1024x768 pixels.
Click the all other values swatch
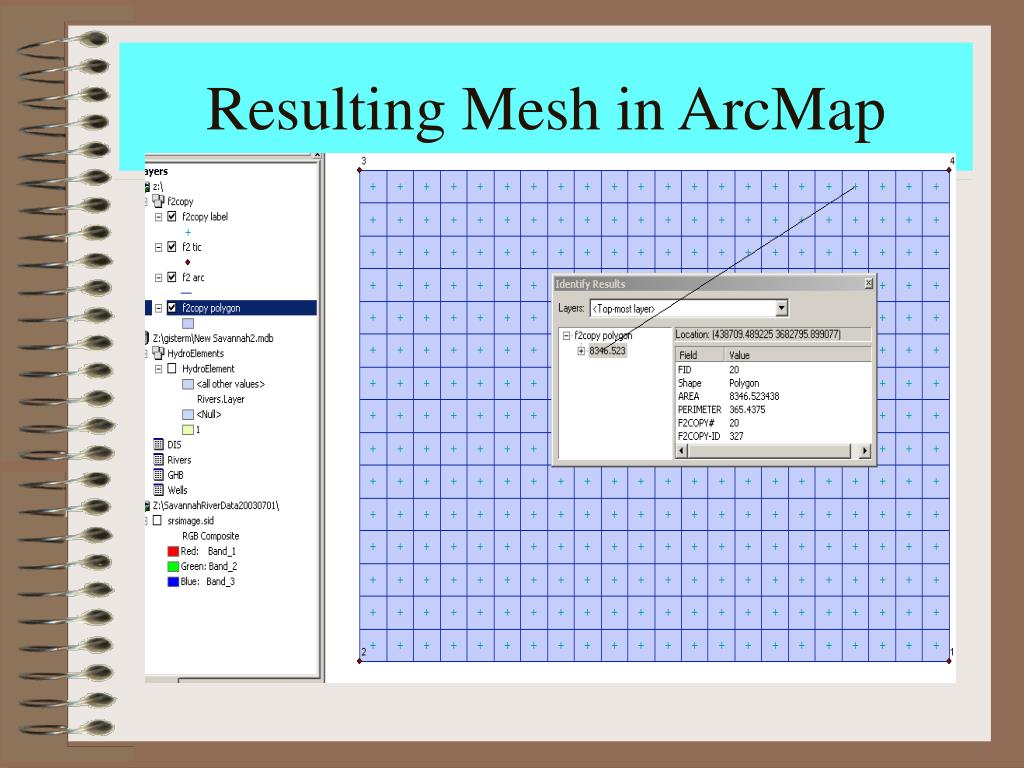[188, 384]
